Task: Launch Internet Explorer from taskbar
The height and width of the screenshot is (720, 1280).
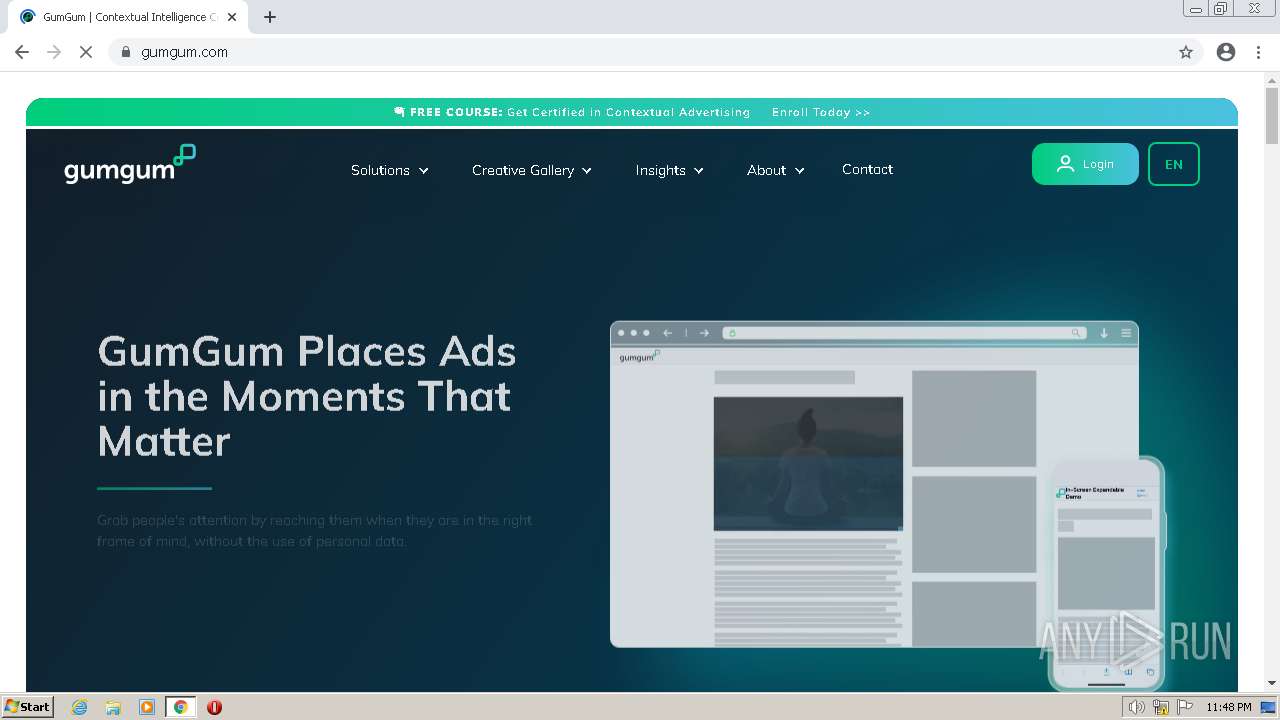Action: (x=80, y=707)
